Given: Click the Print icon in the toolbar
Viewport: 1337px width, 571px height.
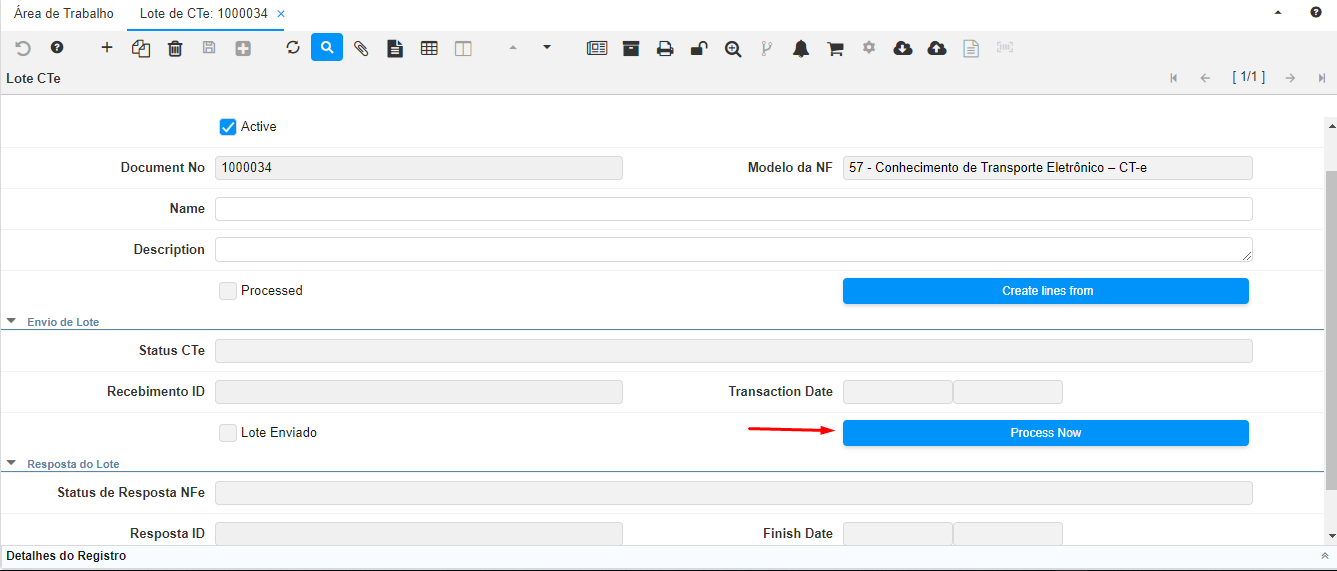Looking at the screenshot, I should [x=665, y=48].
